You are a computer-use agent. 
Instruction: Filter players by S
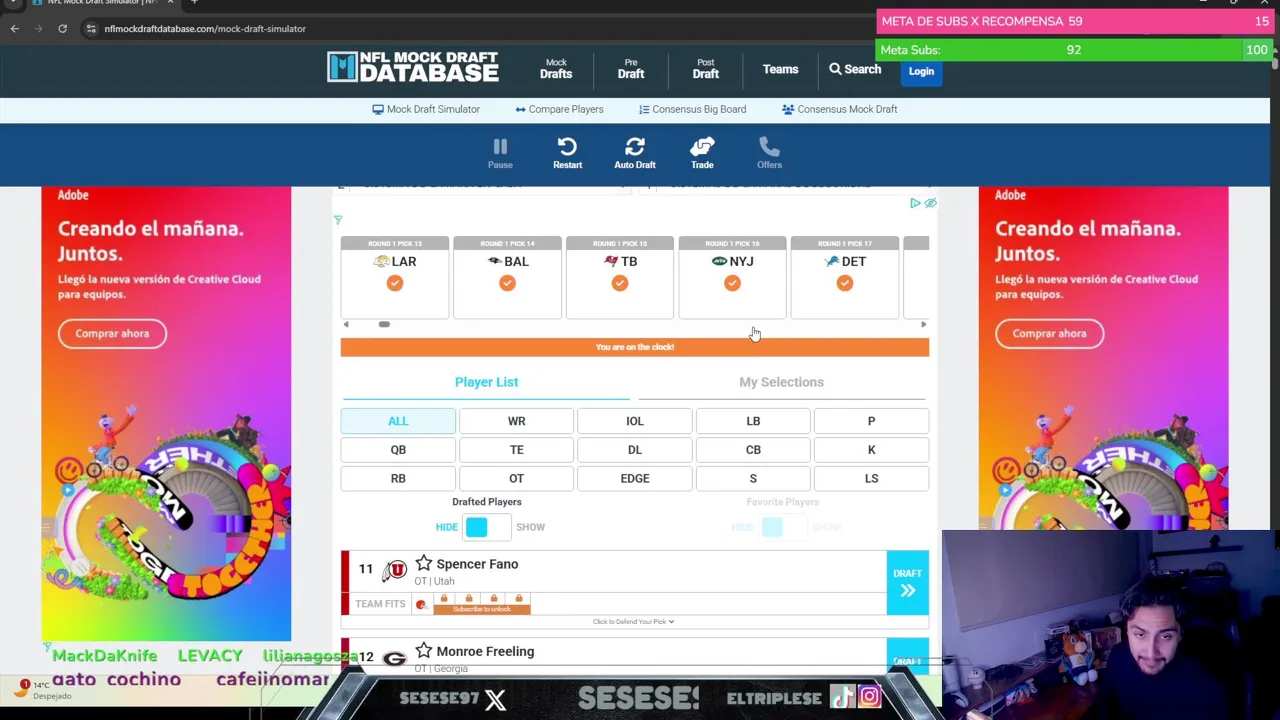(x=753, y=478)
